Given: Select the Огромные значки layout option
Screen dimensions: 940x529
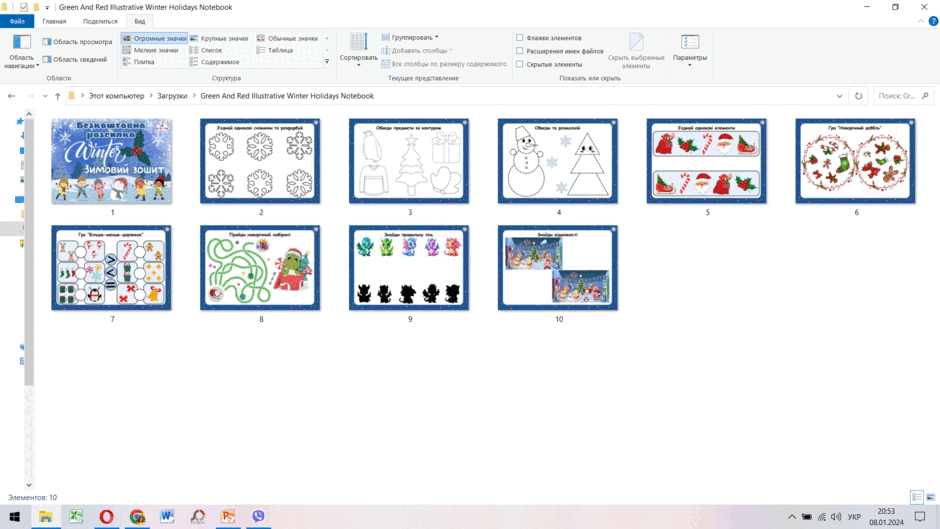Looking at the screenshot, I should coord(154,38).
